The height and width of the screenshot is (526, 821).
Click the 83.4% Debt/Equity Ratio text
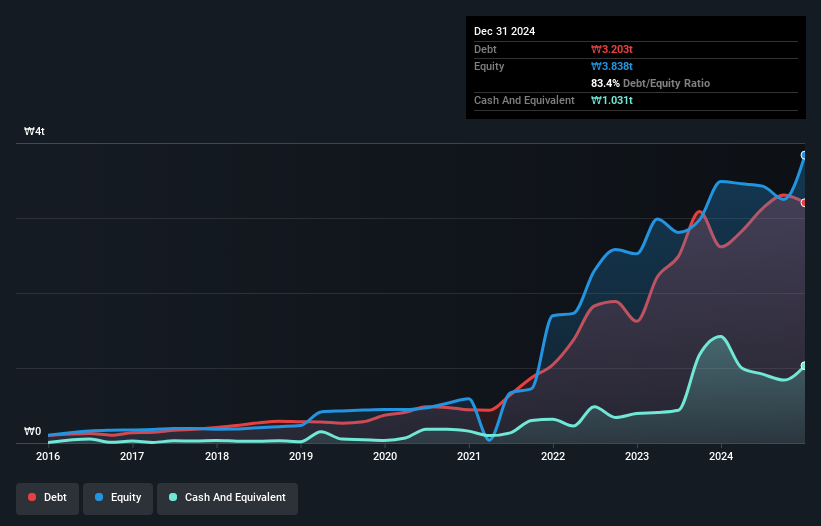click(x=650, y=83)
